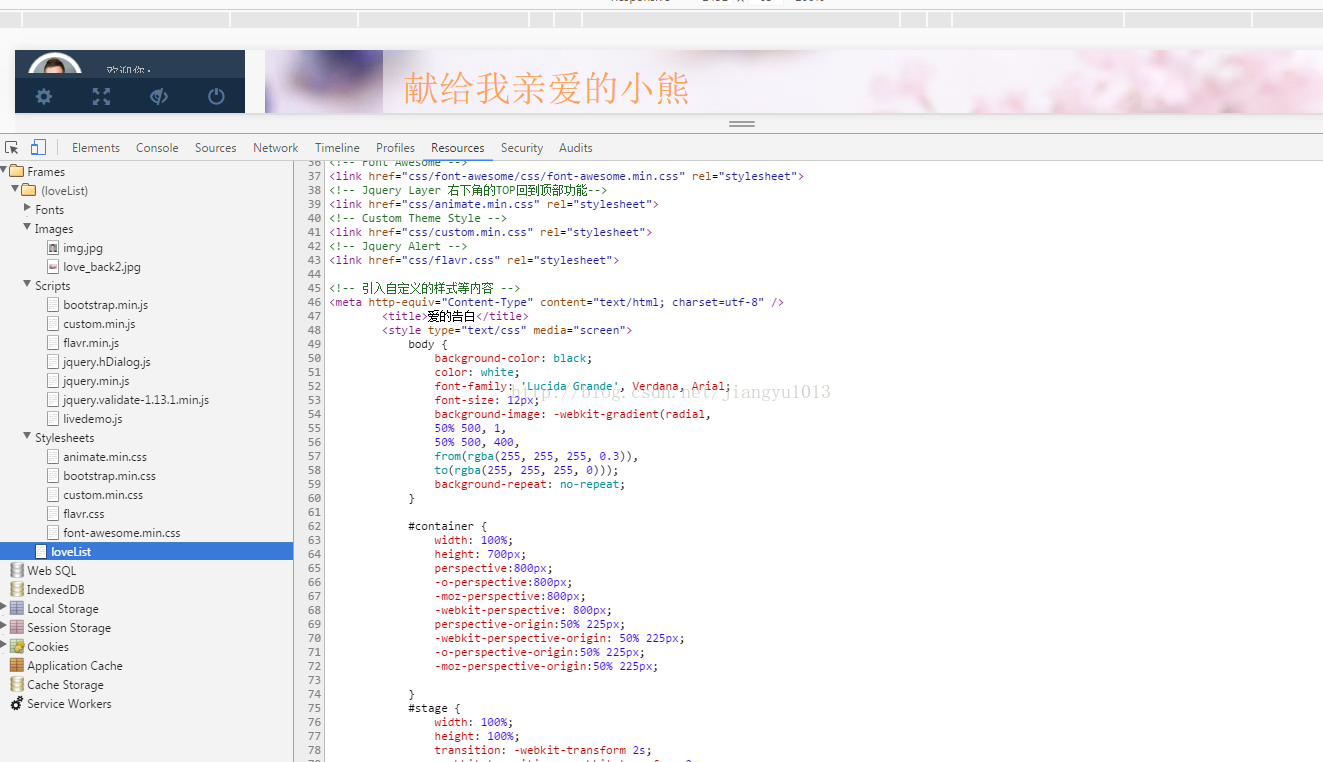Open the Audits tab
Viewport: 1323px width, 762px height.
(576, 147)
